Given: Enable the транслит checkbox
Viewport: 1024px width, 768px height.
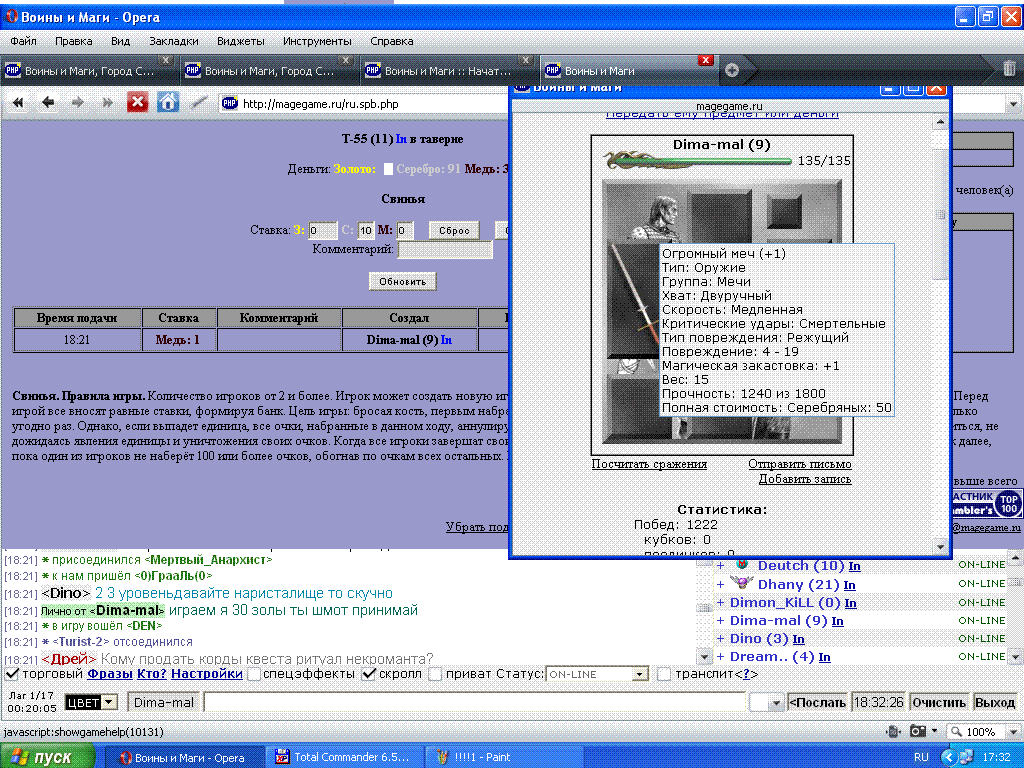Looking at the screenshot, I should pyautogui.click(x=664, y=674).
